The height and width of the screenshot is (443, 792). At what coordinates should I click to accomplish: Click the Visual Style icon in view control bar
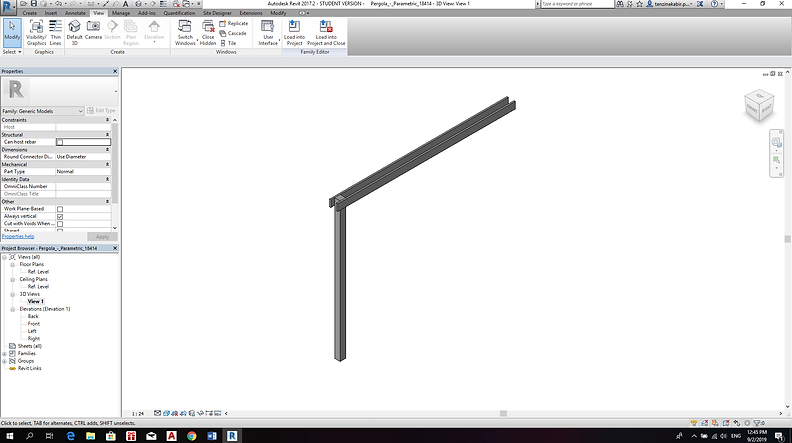tap(166, 413)
